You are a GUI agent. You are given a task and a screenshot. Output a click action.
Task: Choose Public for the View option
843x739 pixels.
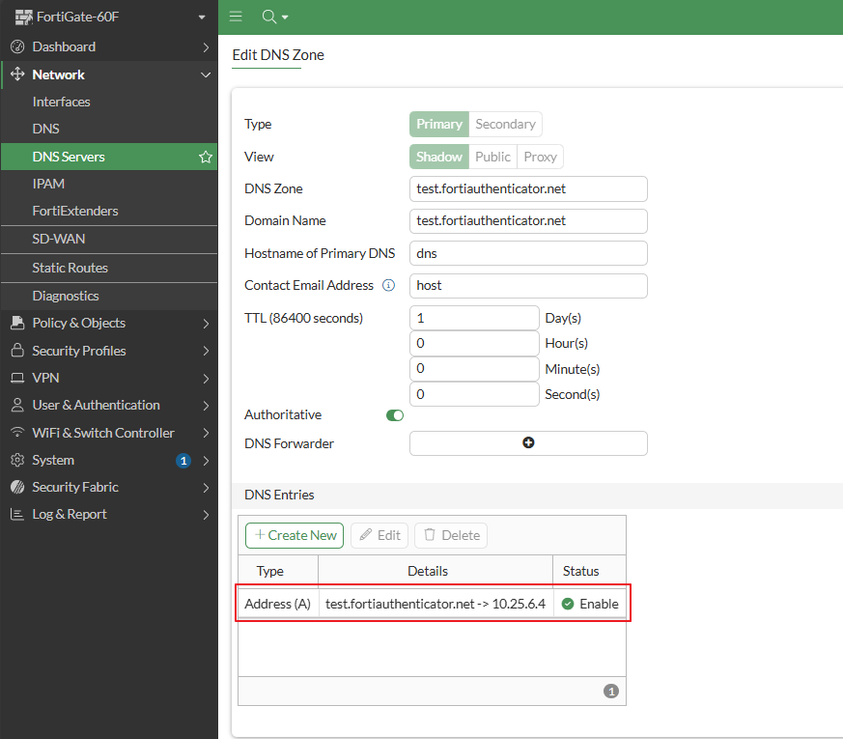493,157
